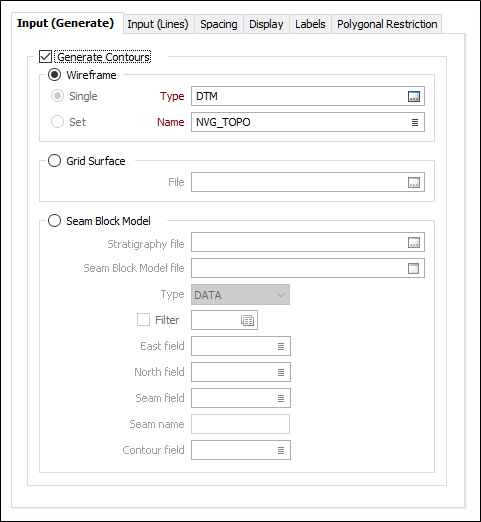Viewport: 481px width, 522px height.
Task: Expand the DATA type dropdown
Action: (x=240, y=295)
